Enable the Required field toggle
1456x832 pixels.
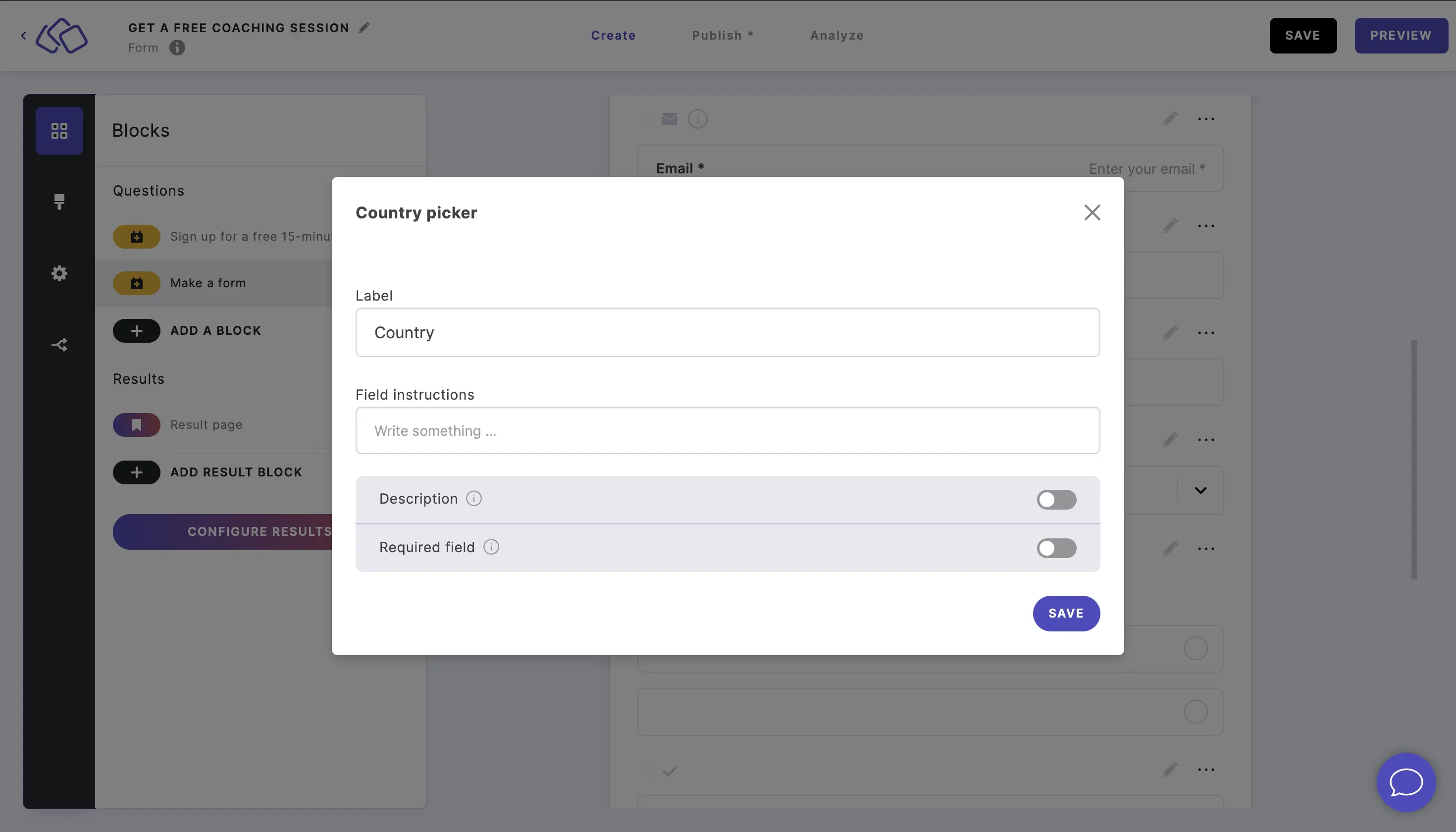coord(1056,548)
